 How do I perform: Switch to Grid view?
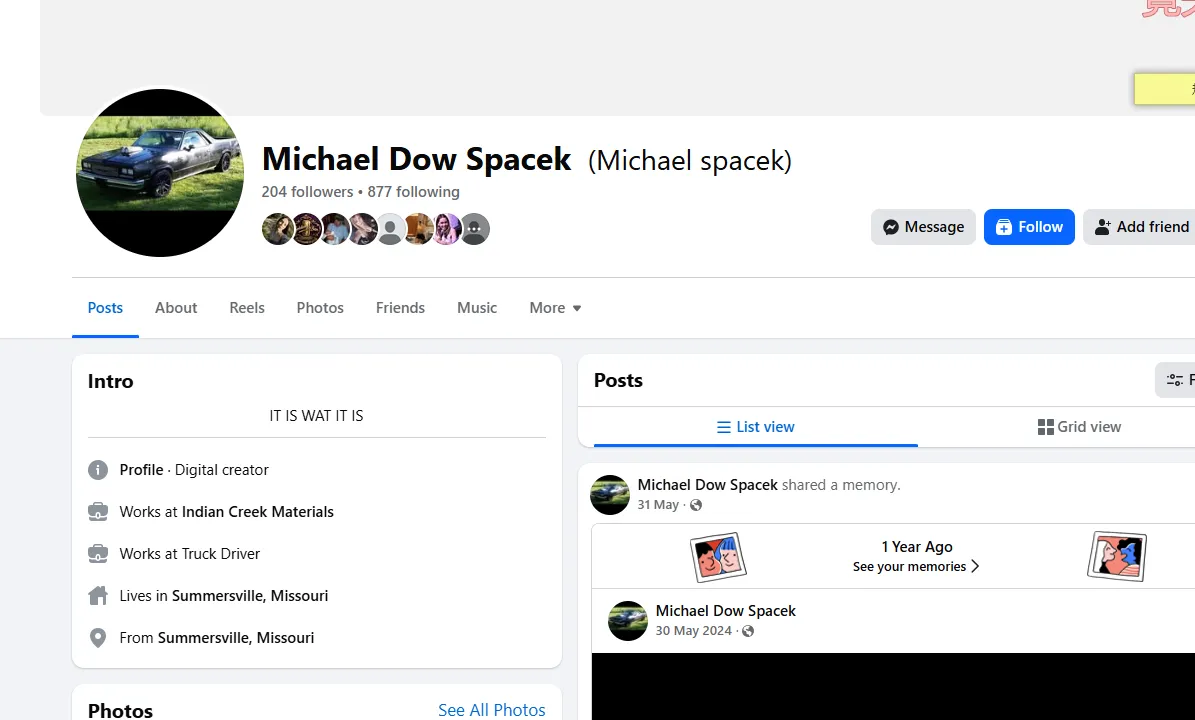[x=1079, y=427]
